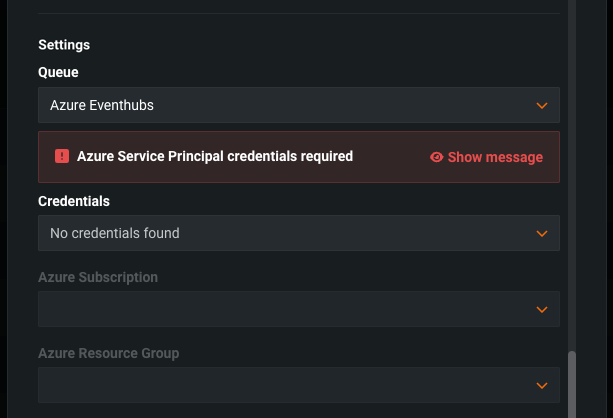This screenshot has height=418, width=613.
Task: Click the chevron arrow in Queue dropdown
Action: [542, 105]
